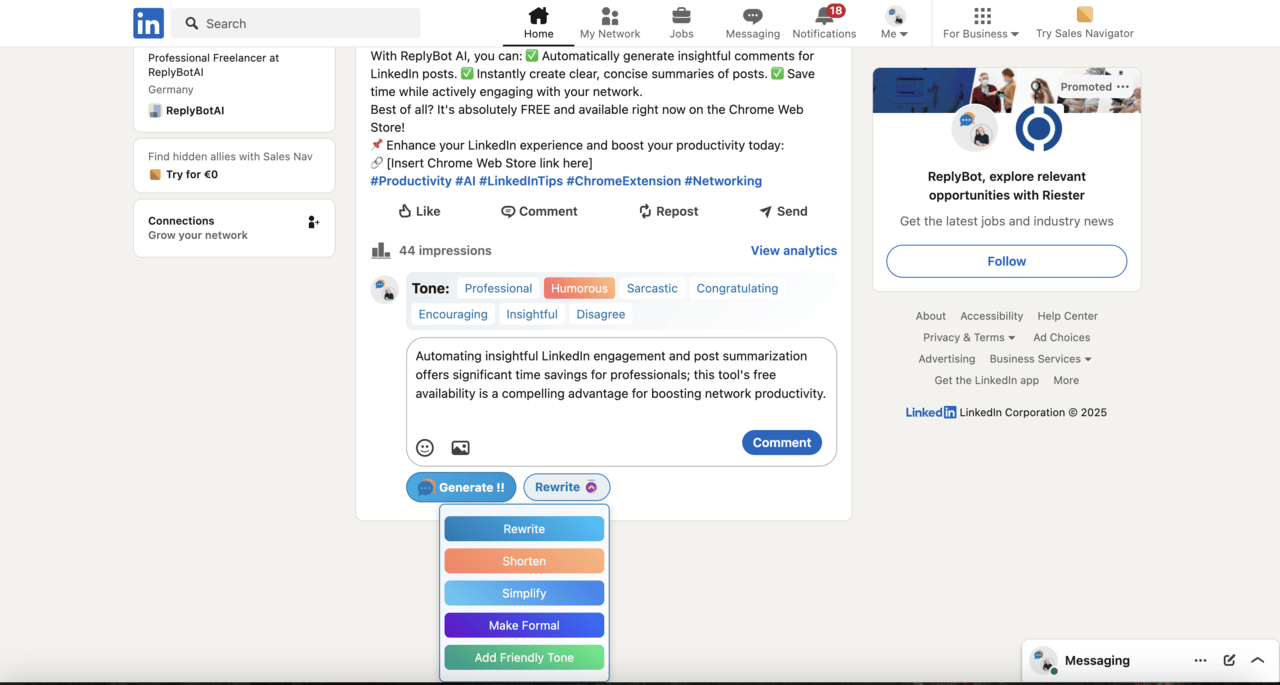
Task: Click Get the LinkedIn app link
Action: pyautogui.click(x=987, y=380)
